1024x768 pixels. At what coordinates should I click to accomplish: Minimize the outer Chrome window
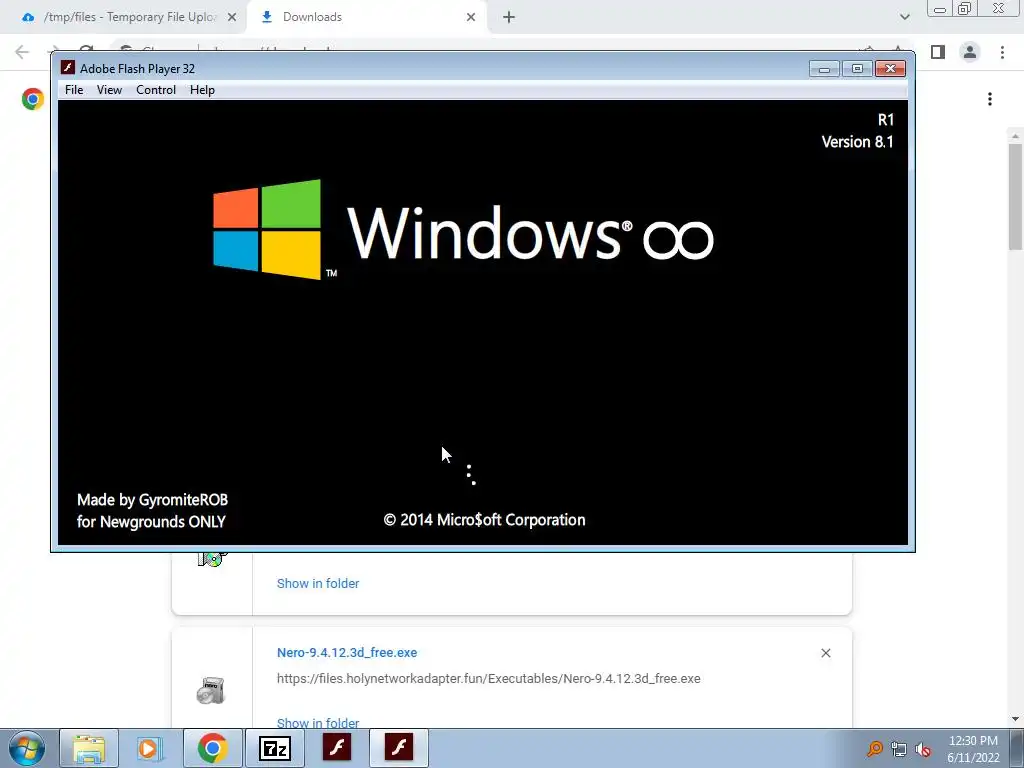[x=940, y=9]
